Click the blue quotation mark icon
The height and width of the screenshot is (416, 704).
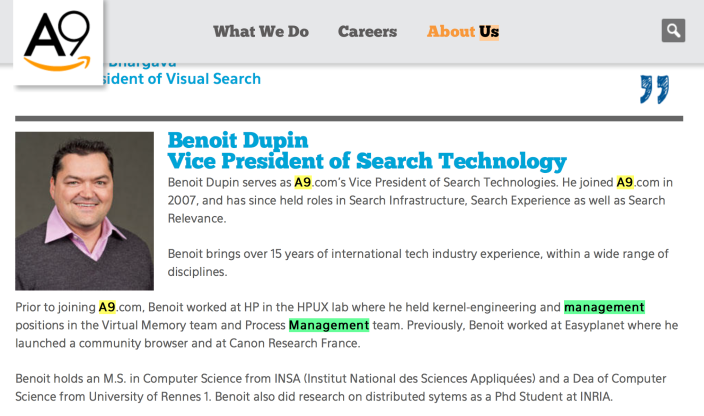pyautogui.click(x=654, y=90)
